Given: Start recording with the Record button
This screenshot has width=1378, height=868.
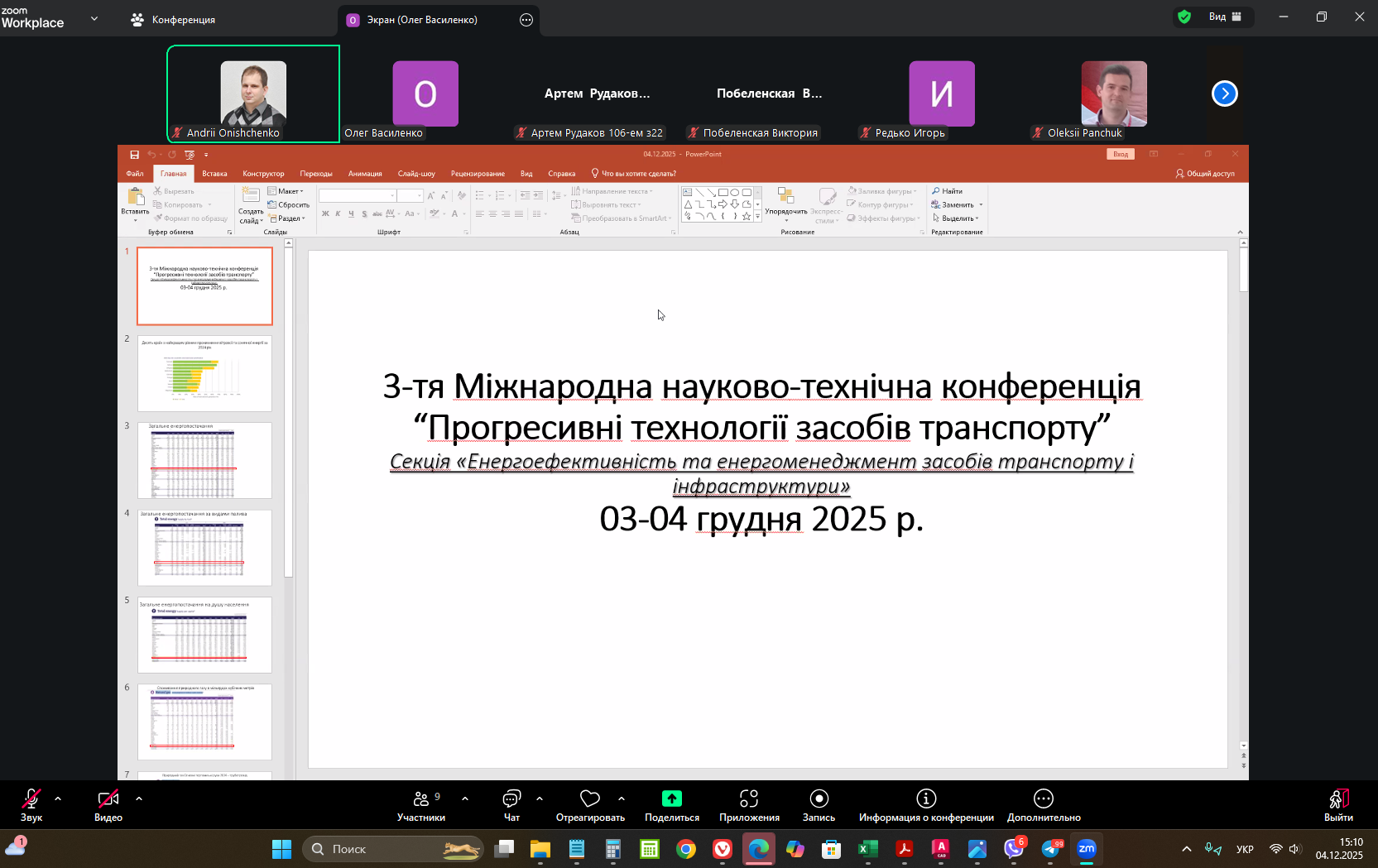Looking at the screenshot, I should pos(819,798).
